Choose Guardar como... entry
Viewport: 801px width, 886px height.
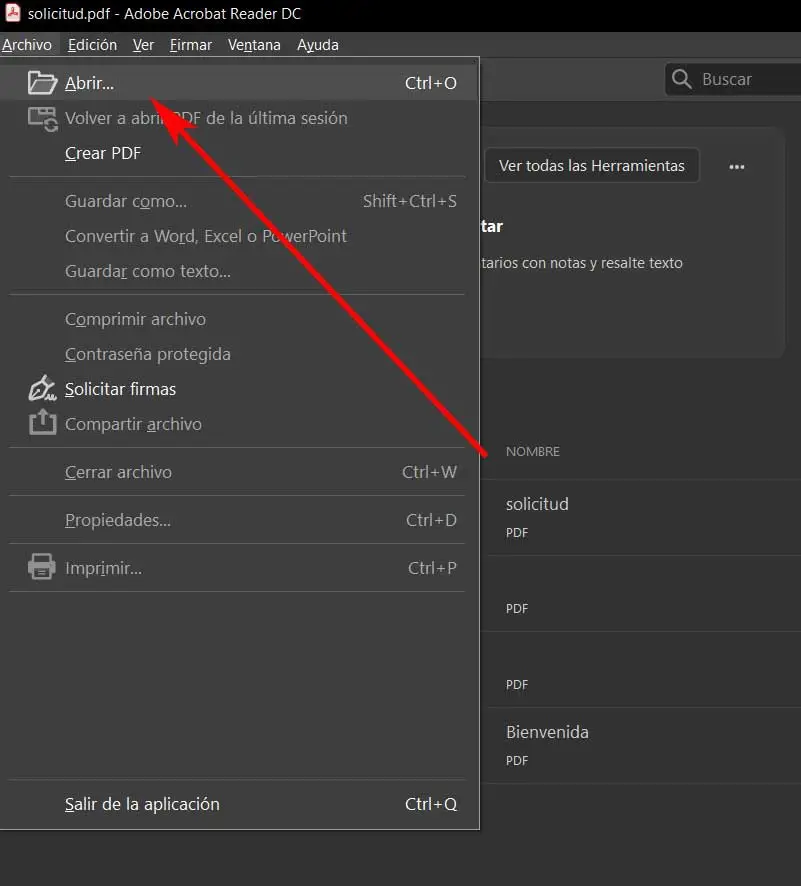[240, 201]
